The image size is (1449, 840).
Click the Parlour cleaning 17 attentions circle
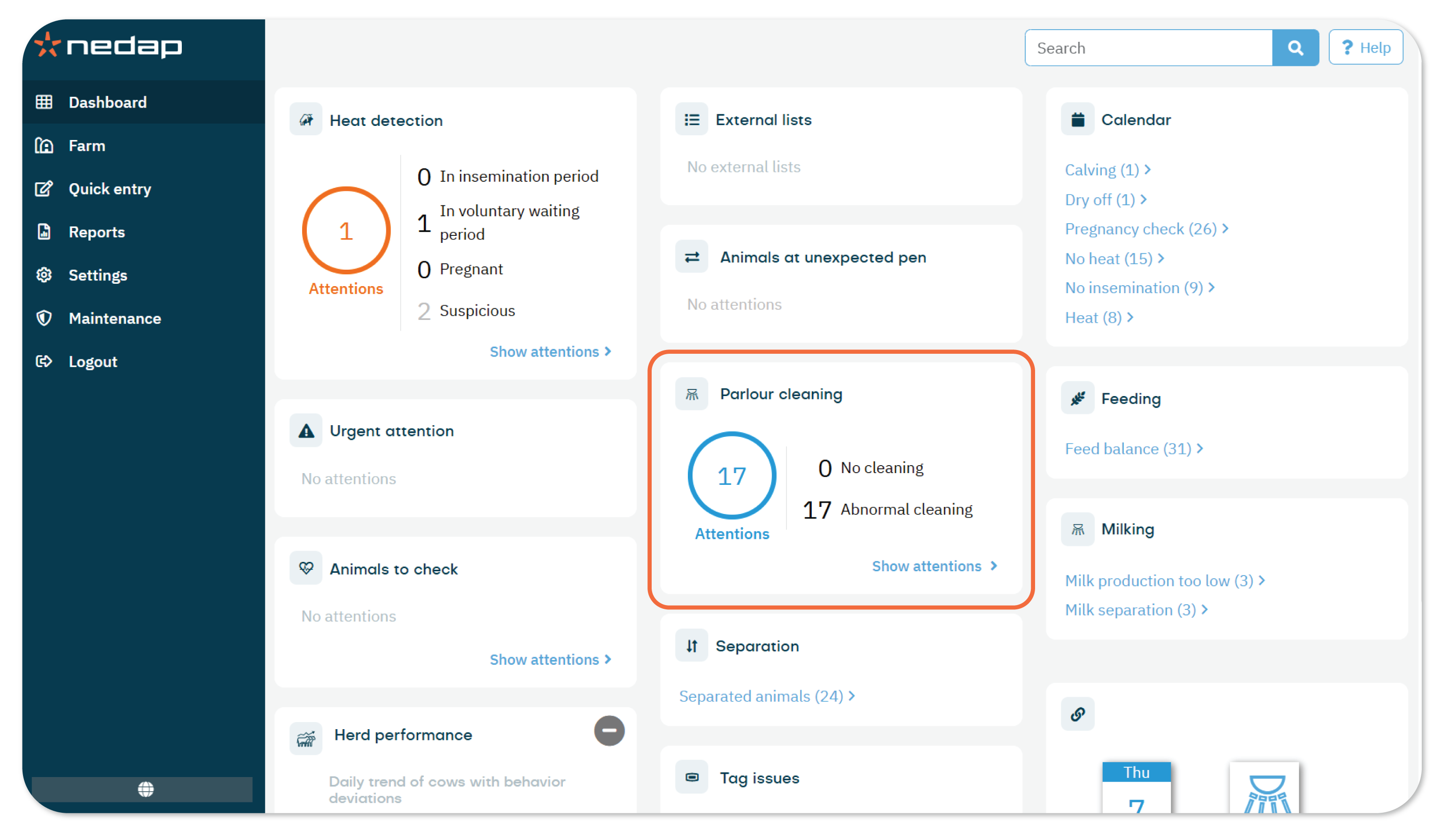click(732, 476)
